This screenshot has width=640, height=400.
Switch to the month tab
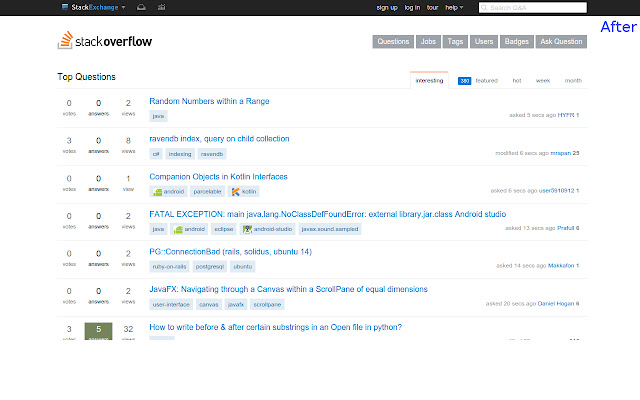tap(573, 80)
